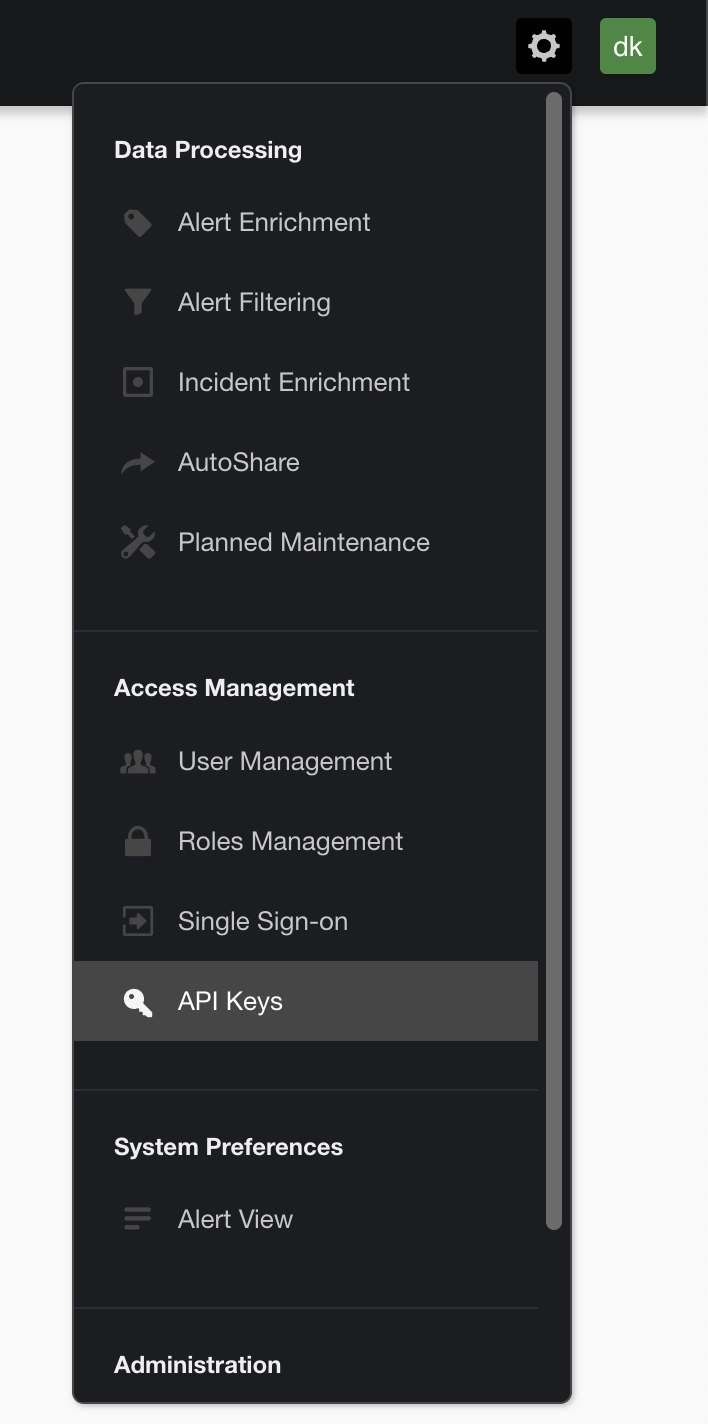The width and height of the screenshot is (708, 1424).
Task: Click the AutoShare share arrow icon
Action: click(x=137, y=462)
